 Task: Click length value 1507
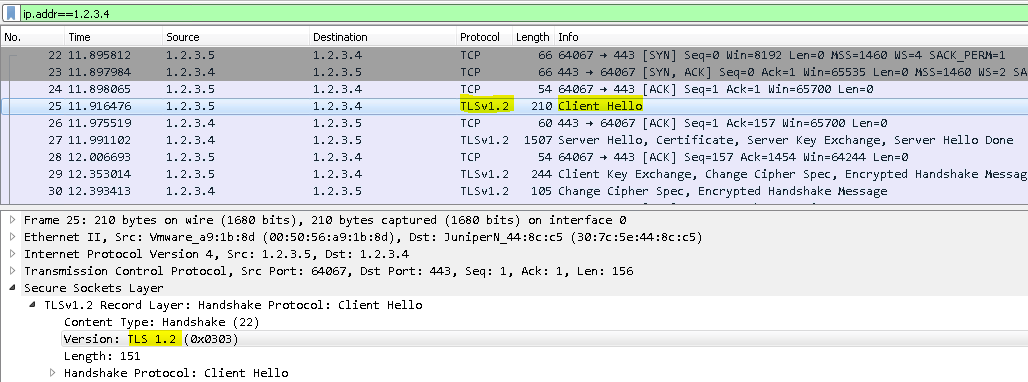tap(539, 140)
